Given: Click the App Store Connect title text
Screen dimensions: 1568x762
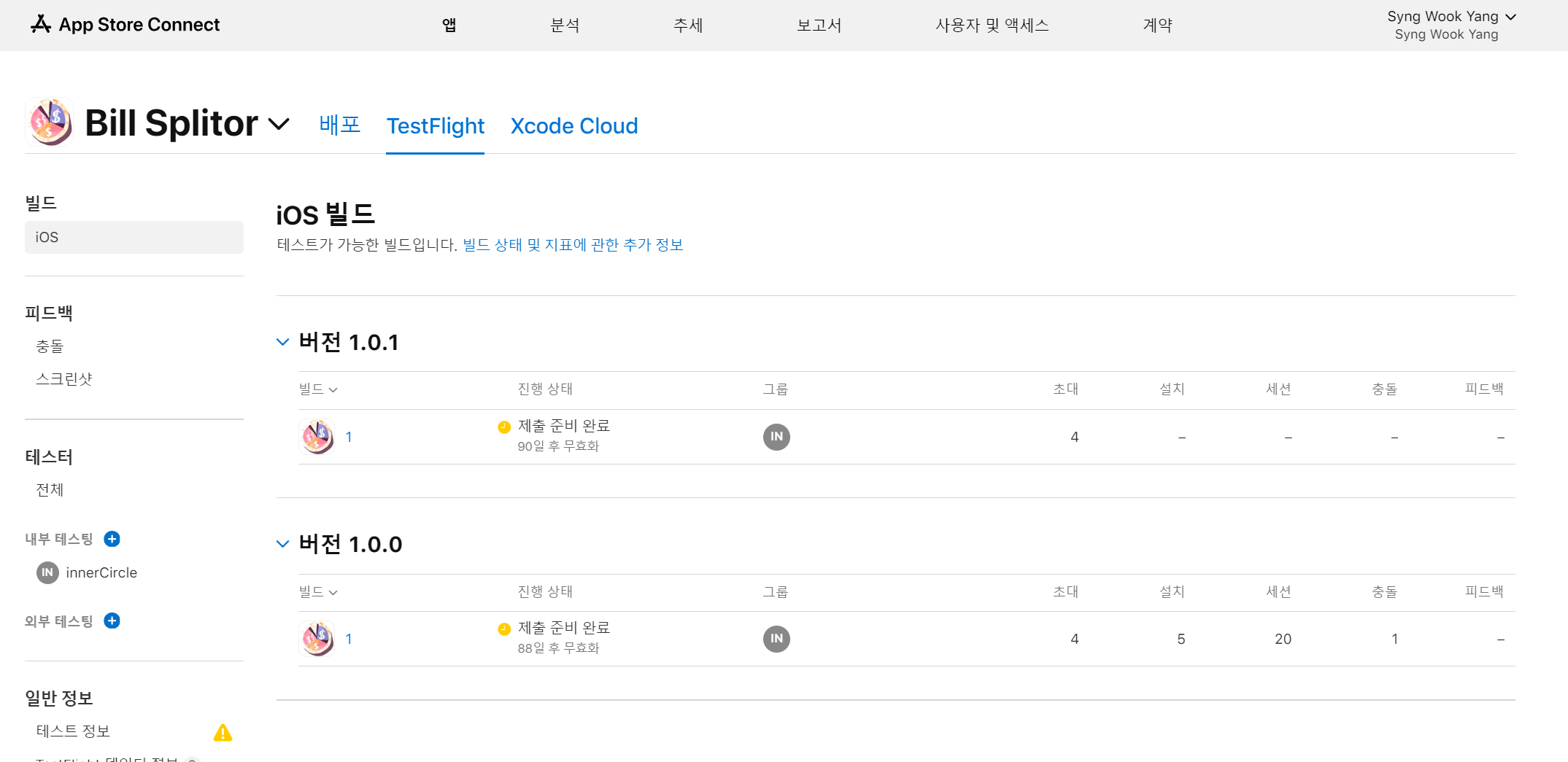Looking at the screenshot, I should 139,25.
